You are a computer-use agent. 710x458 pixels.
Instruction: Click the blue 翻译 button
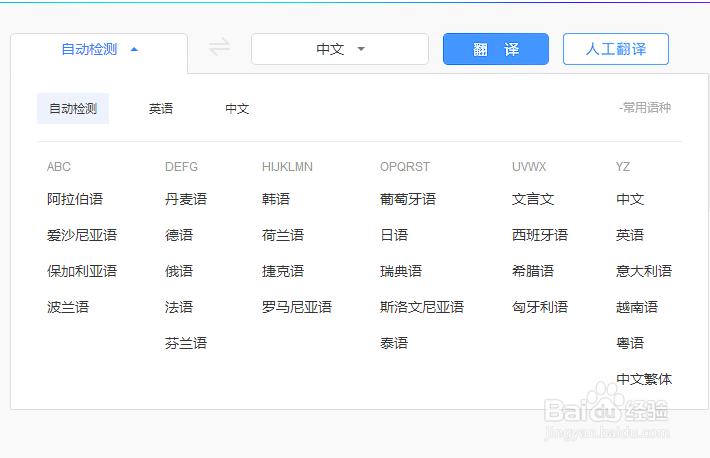click(496, 49)
